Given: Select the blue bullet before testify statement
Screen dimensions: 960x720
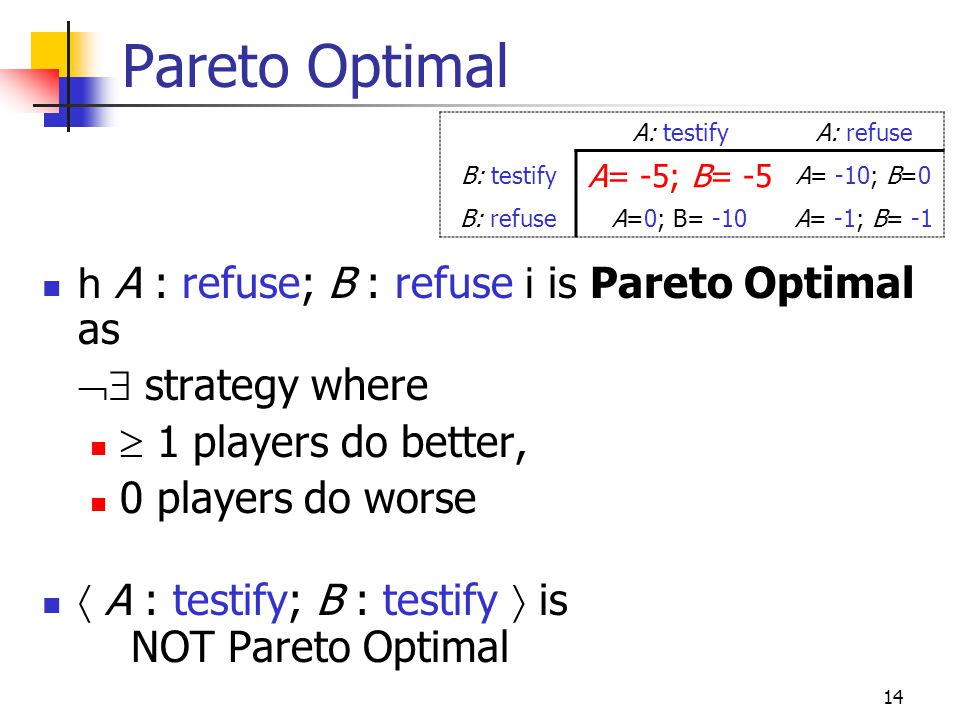Looking at the screenshot, I should point(52,606).
